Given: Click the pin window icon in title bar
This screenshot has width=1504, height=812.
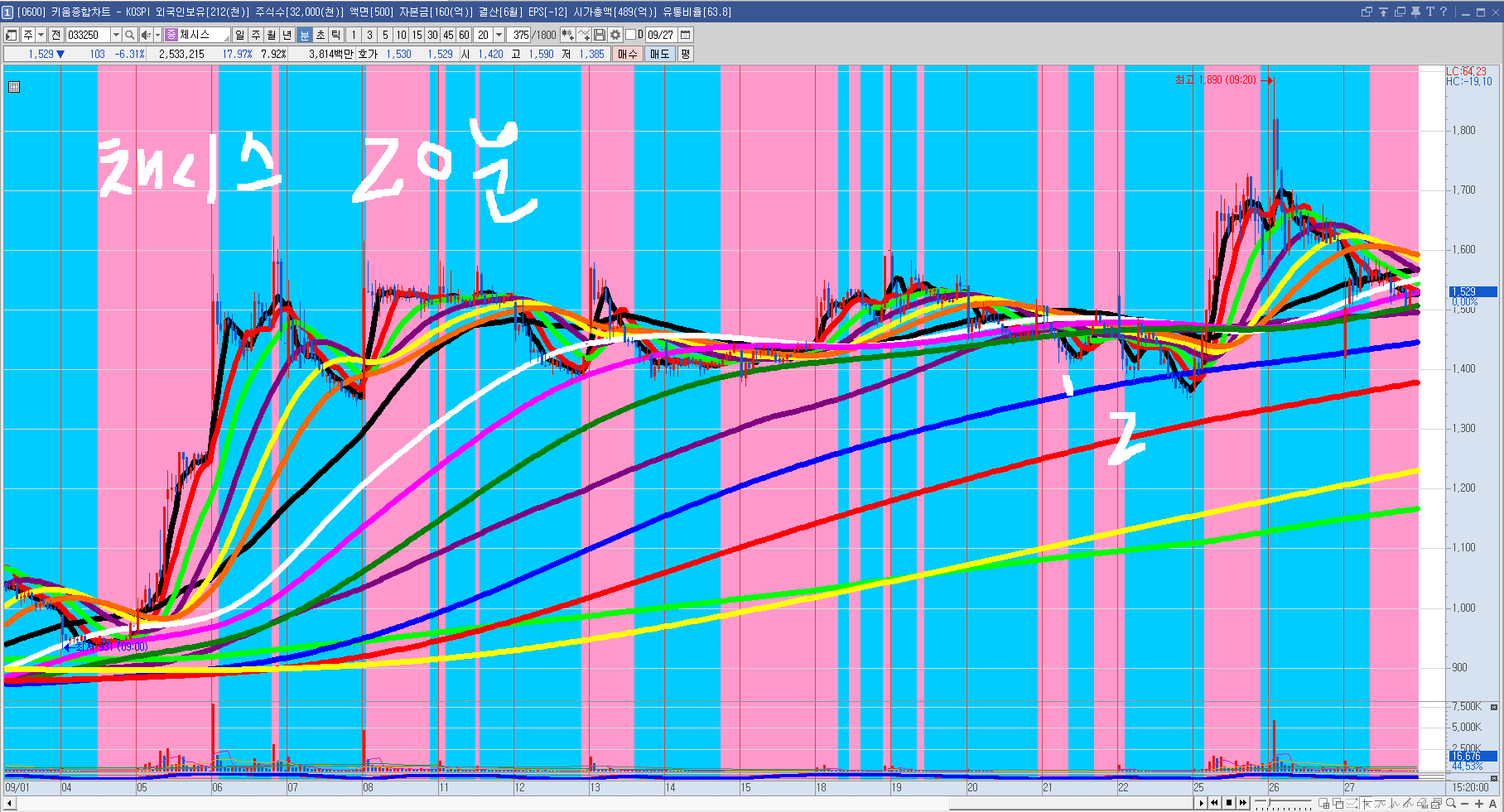Looking at the screenshot, I should click(x=1415, y=12).
